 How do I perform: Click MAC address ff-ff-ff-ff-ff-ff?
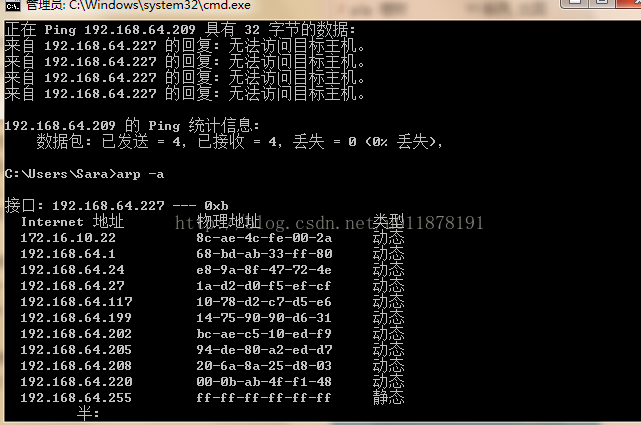[264, 397]
